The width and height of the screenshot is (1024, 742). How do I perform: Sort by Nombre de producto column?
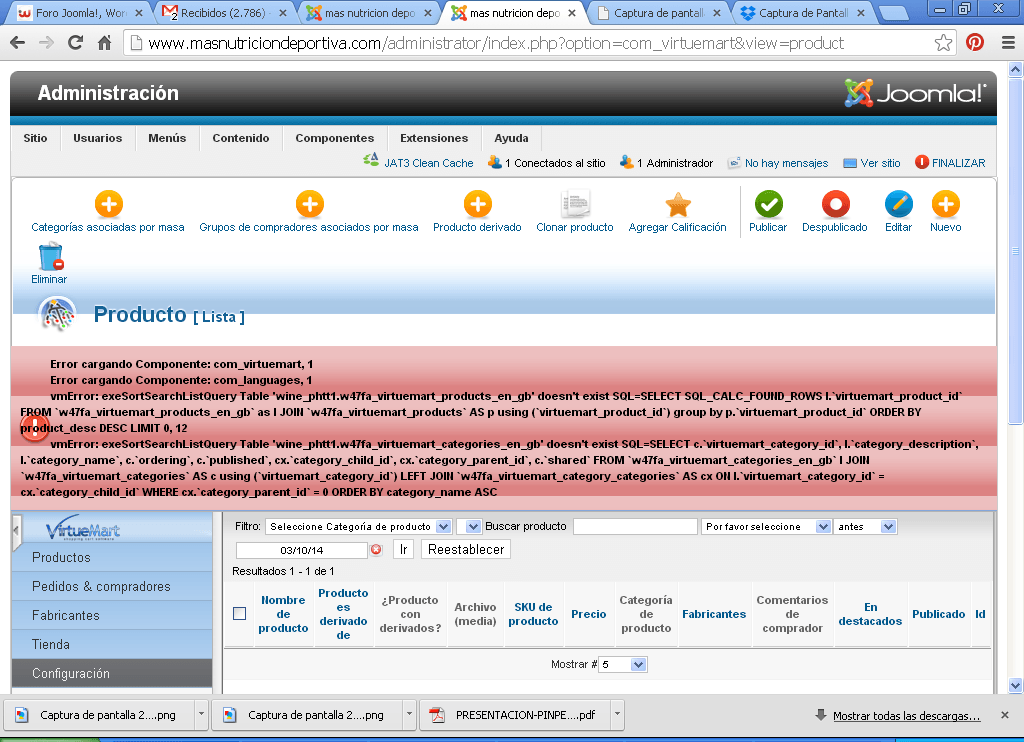point(283,614)
